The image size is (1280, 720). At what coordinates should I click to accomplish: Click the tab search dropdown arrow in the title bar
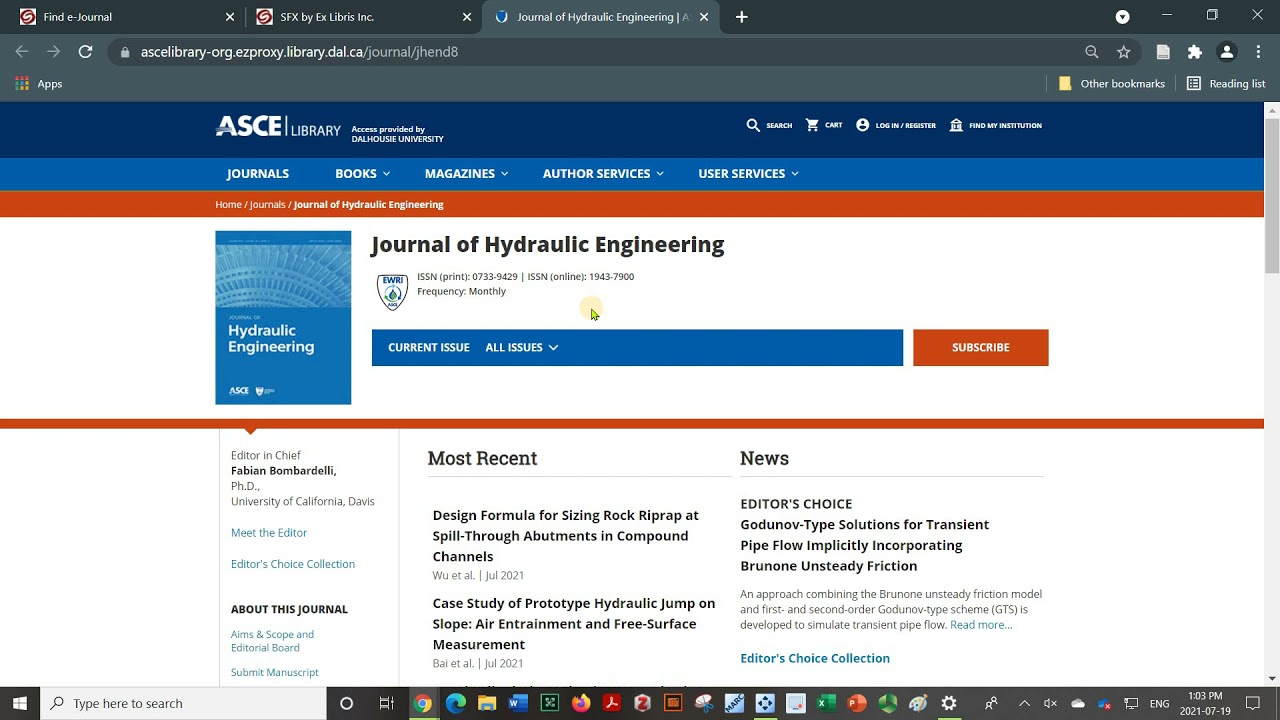coord(1123,17)
